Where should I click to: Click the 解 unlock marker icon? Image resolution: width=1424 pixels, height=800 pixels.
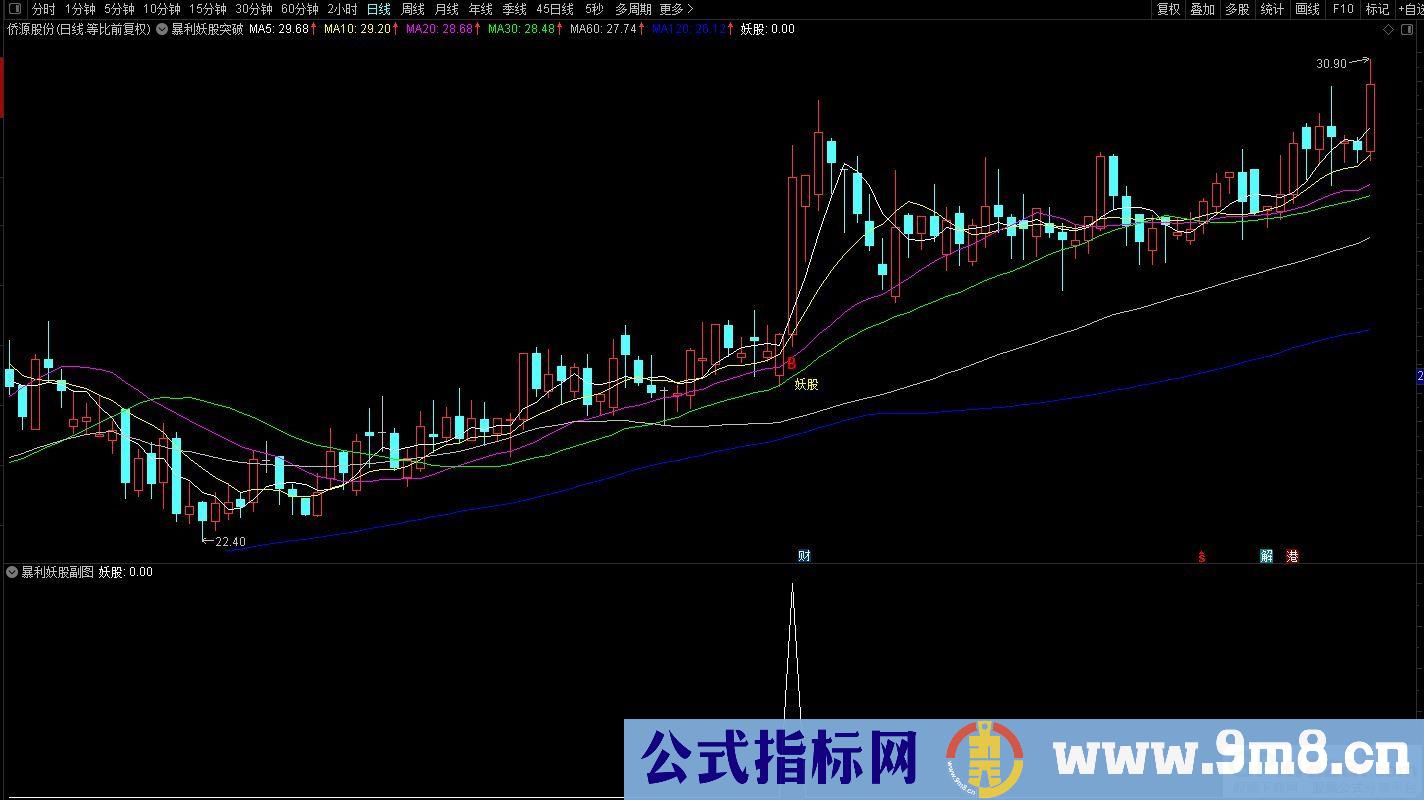tap(1266, 556)
